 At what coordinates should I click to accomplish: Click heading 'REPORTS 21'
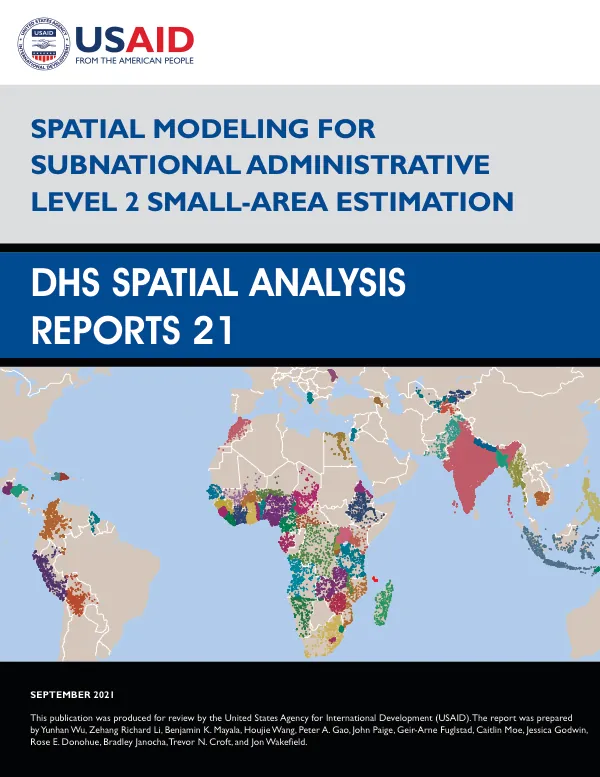132,330
